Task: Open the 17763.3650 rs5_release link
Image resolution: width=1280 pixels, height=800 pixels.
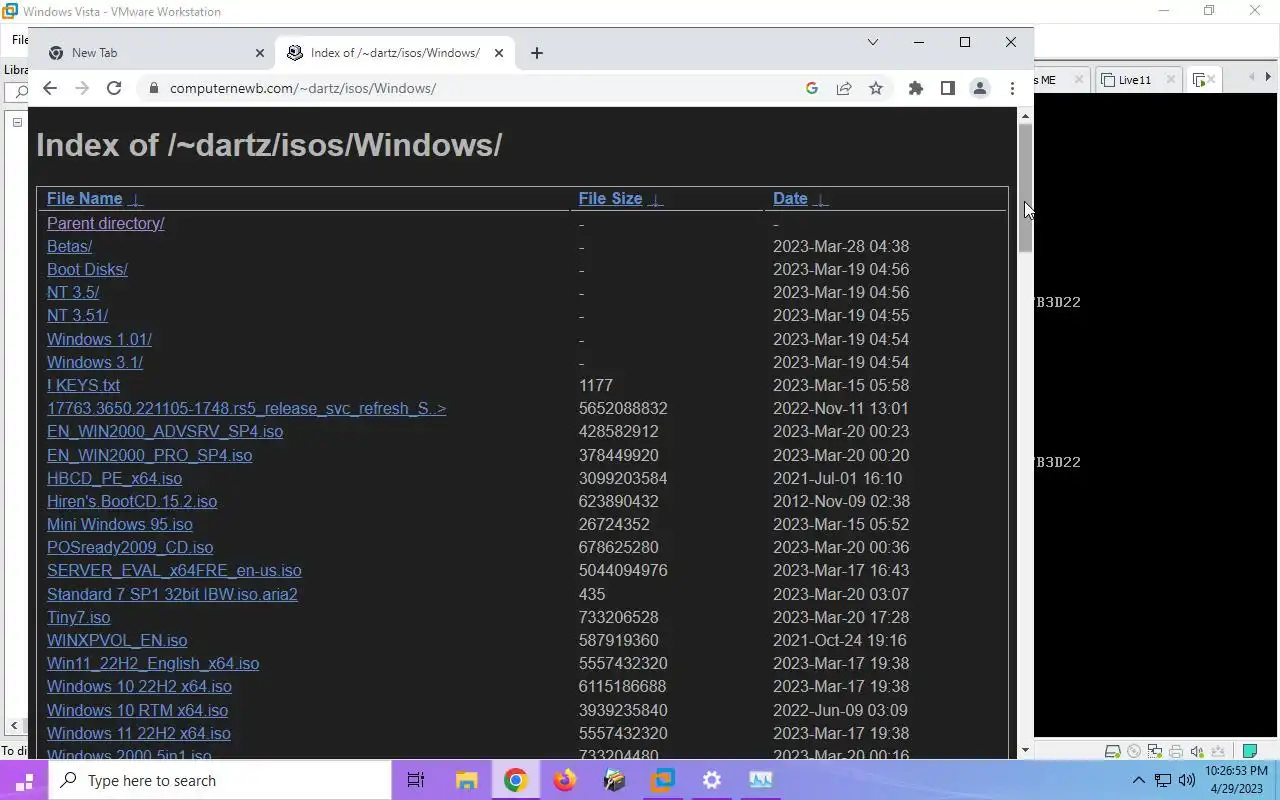Action: 246,408
